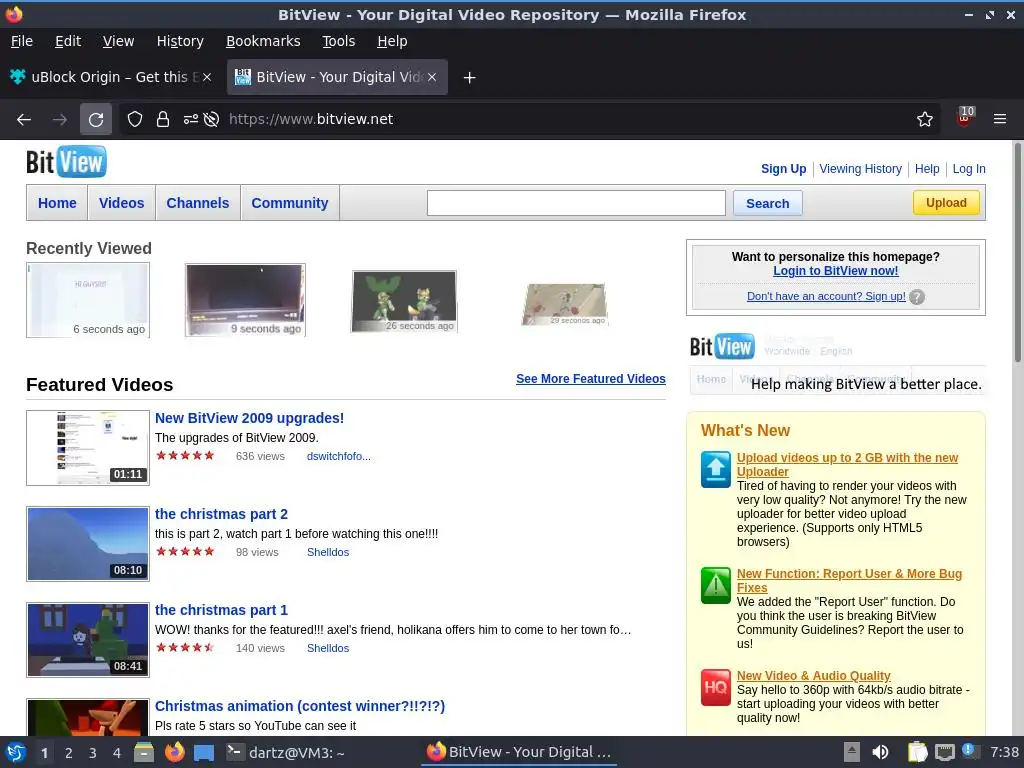
Task: Click the star rating of christmas part 1
Action: tap(185, 648)
